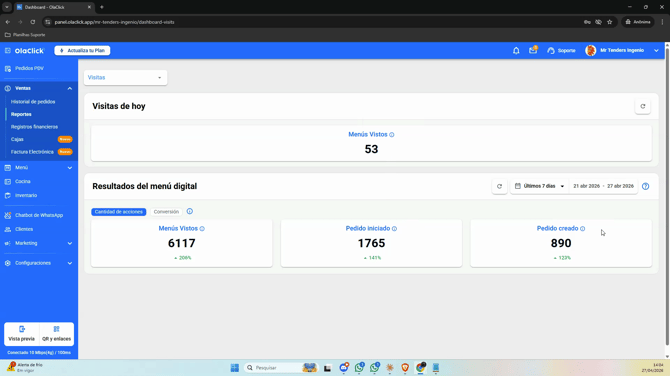Open Windows Start menu

click(x=235, y=368)
